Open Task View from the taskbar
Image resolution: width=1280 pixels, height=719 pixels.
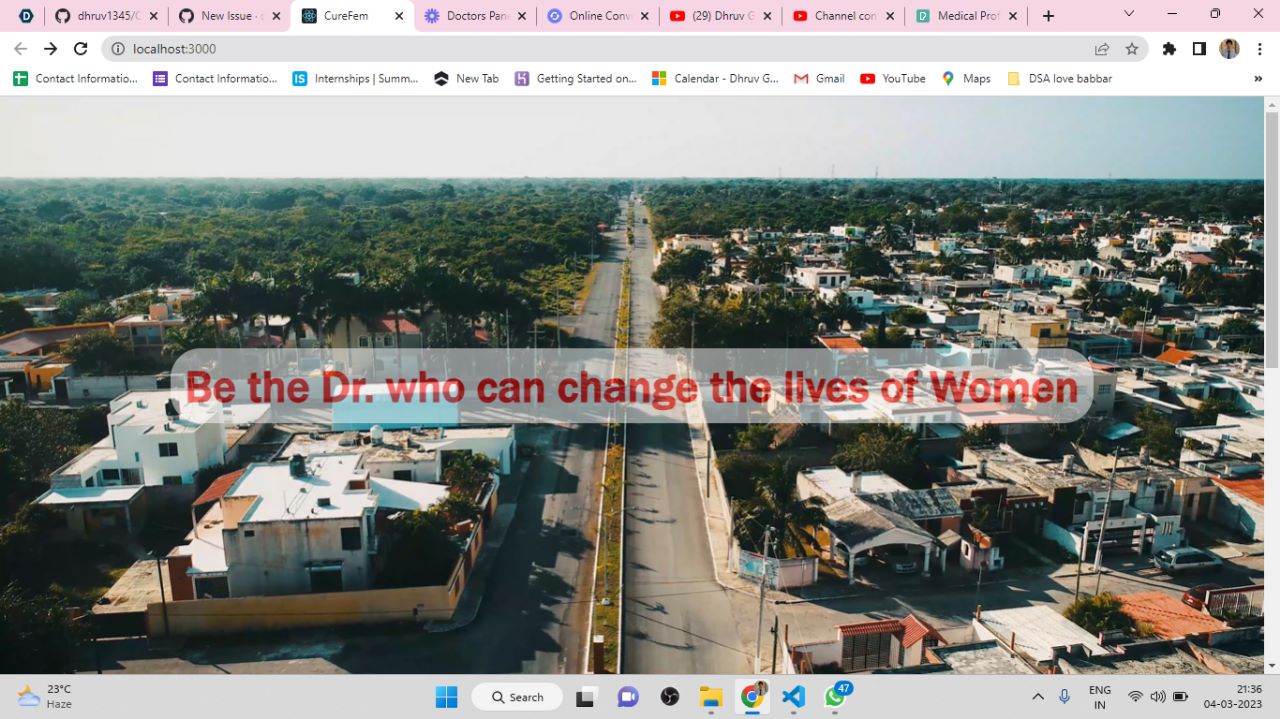(x=587, y=697)
